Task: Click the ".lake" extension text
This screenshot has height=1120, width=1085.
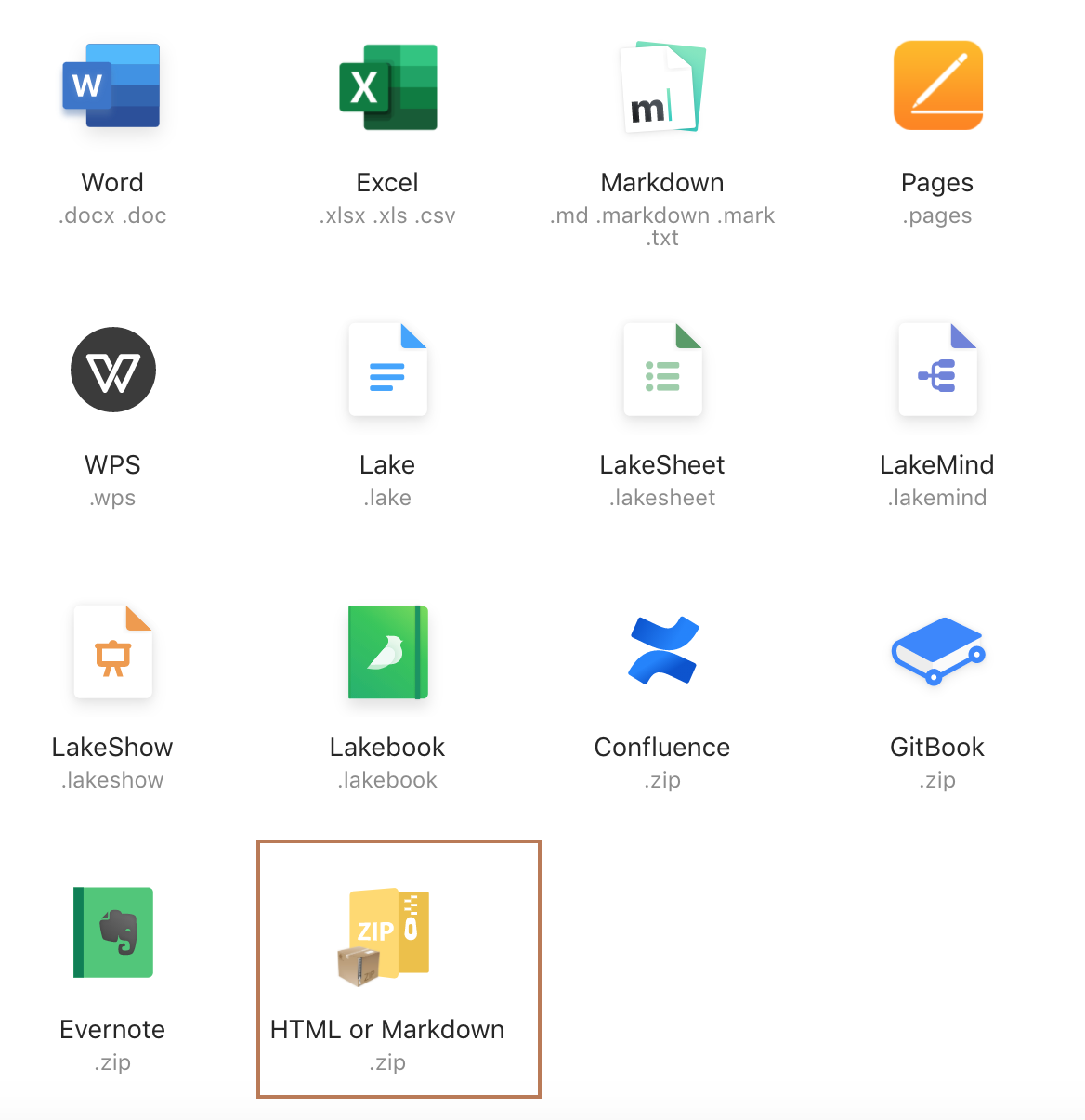Action: [x=387, y=498]
